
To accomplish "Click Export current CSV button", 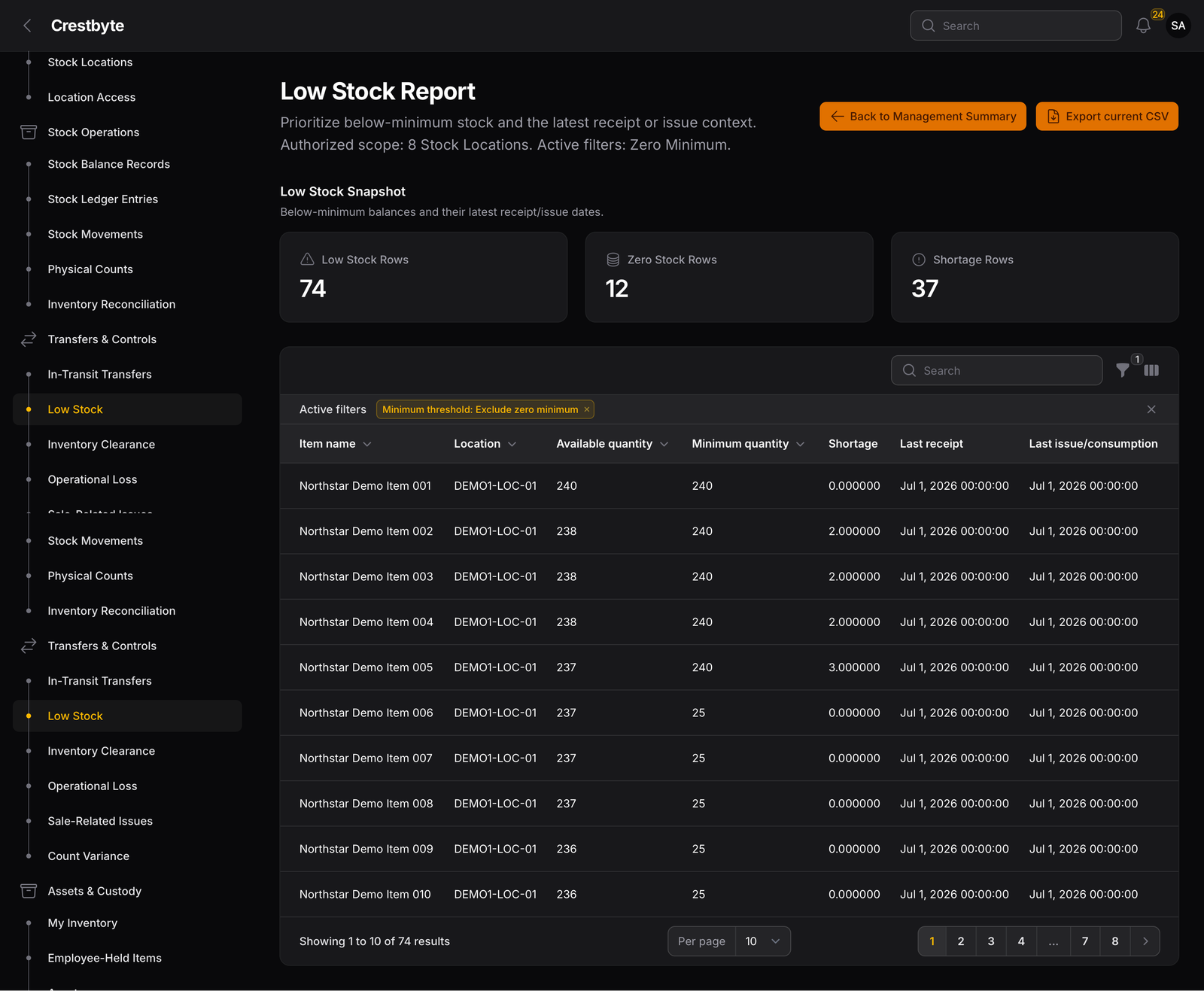I will click(x=1107, y=117).
